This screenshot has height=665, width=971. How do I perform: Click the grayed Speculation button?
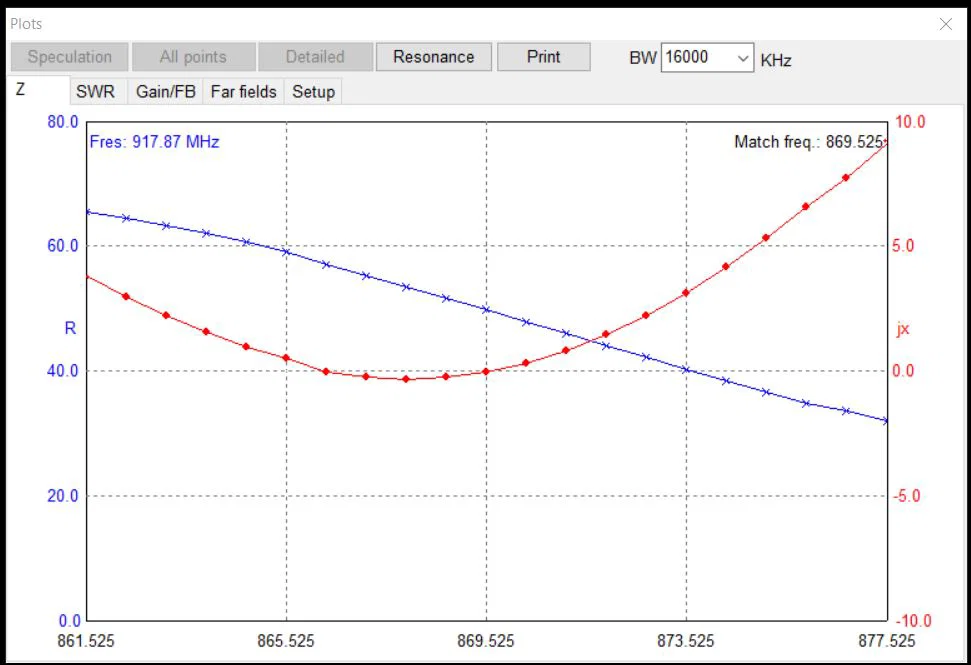pyautogui.click(x=69, y=57)
